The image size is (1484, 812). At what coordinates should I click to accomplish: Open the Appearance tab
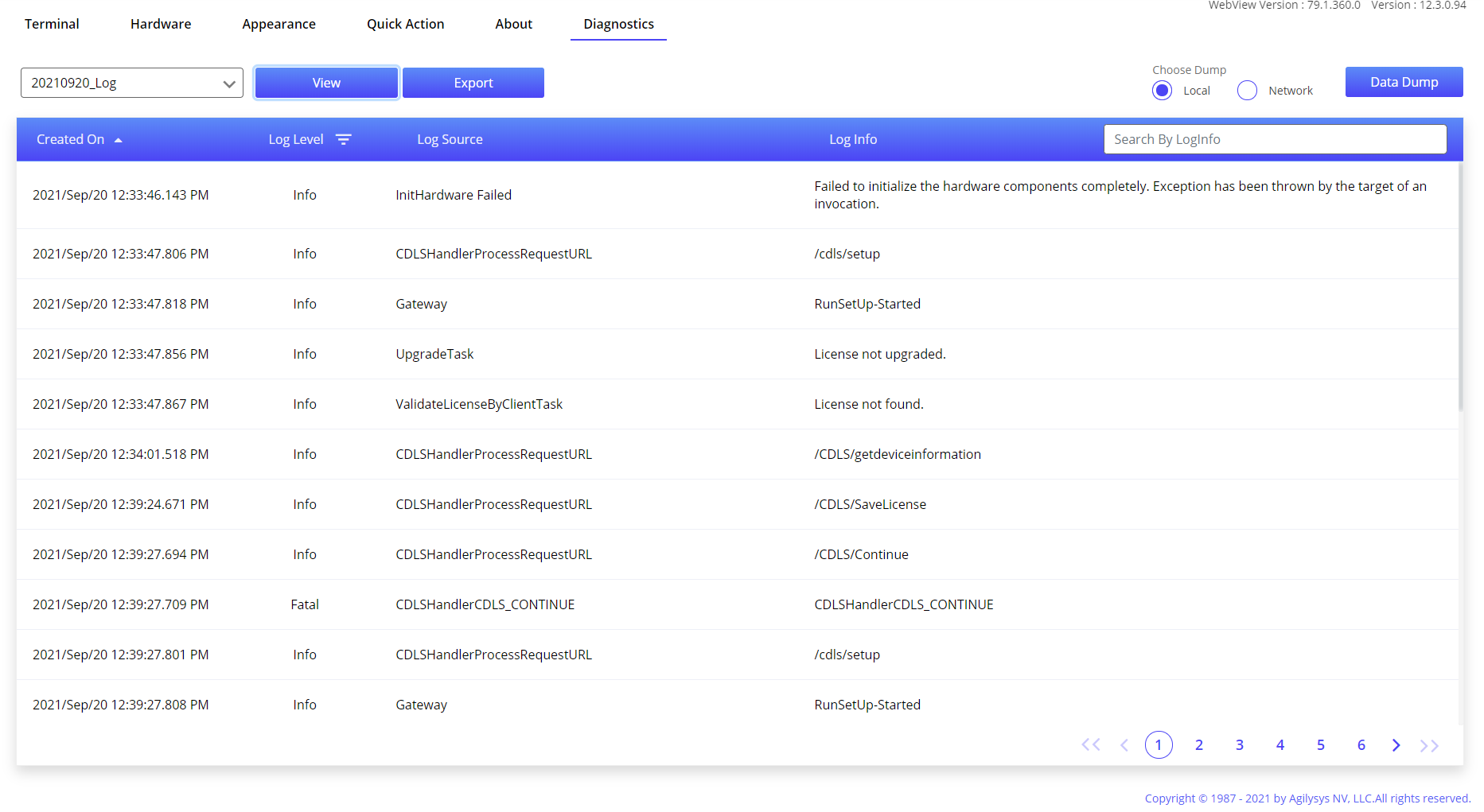[x=279, y=24]
